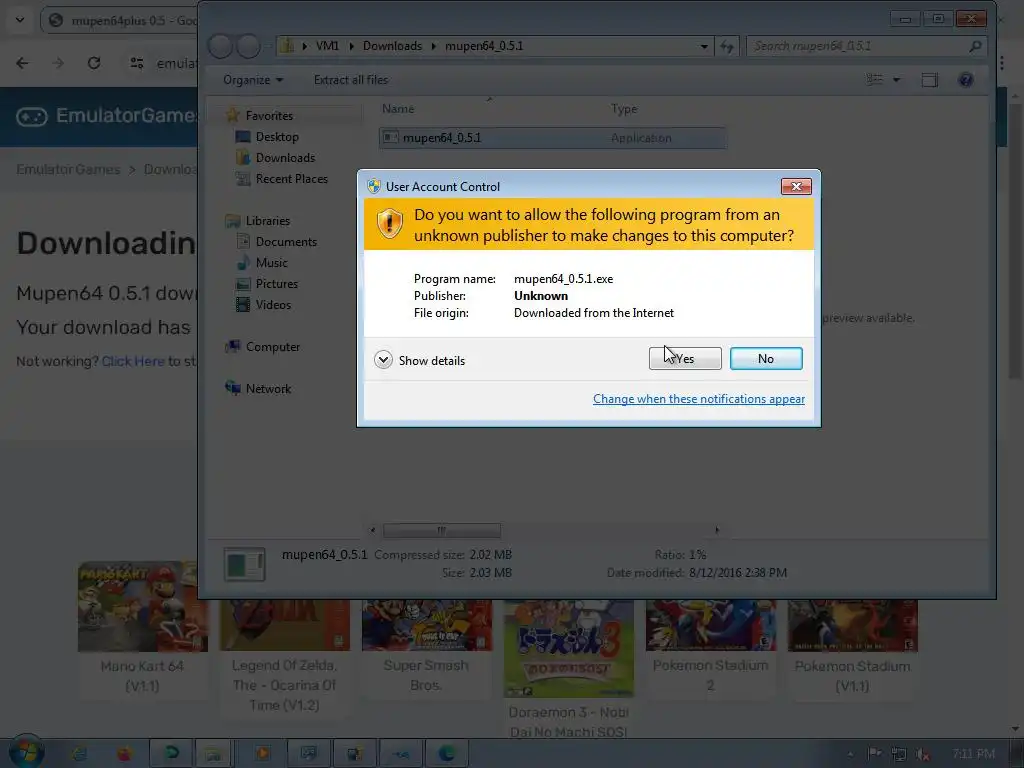Open the Pokemon Stadium 2 game thumbnail

[711, 626]
